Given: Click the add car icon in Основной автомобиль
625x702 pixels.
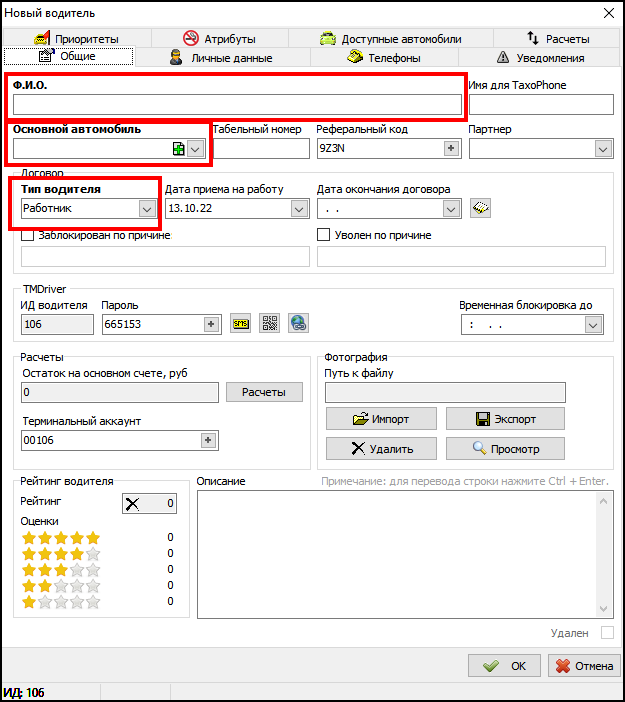Looking at the screenshot, I should click(x=178, y=148).
